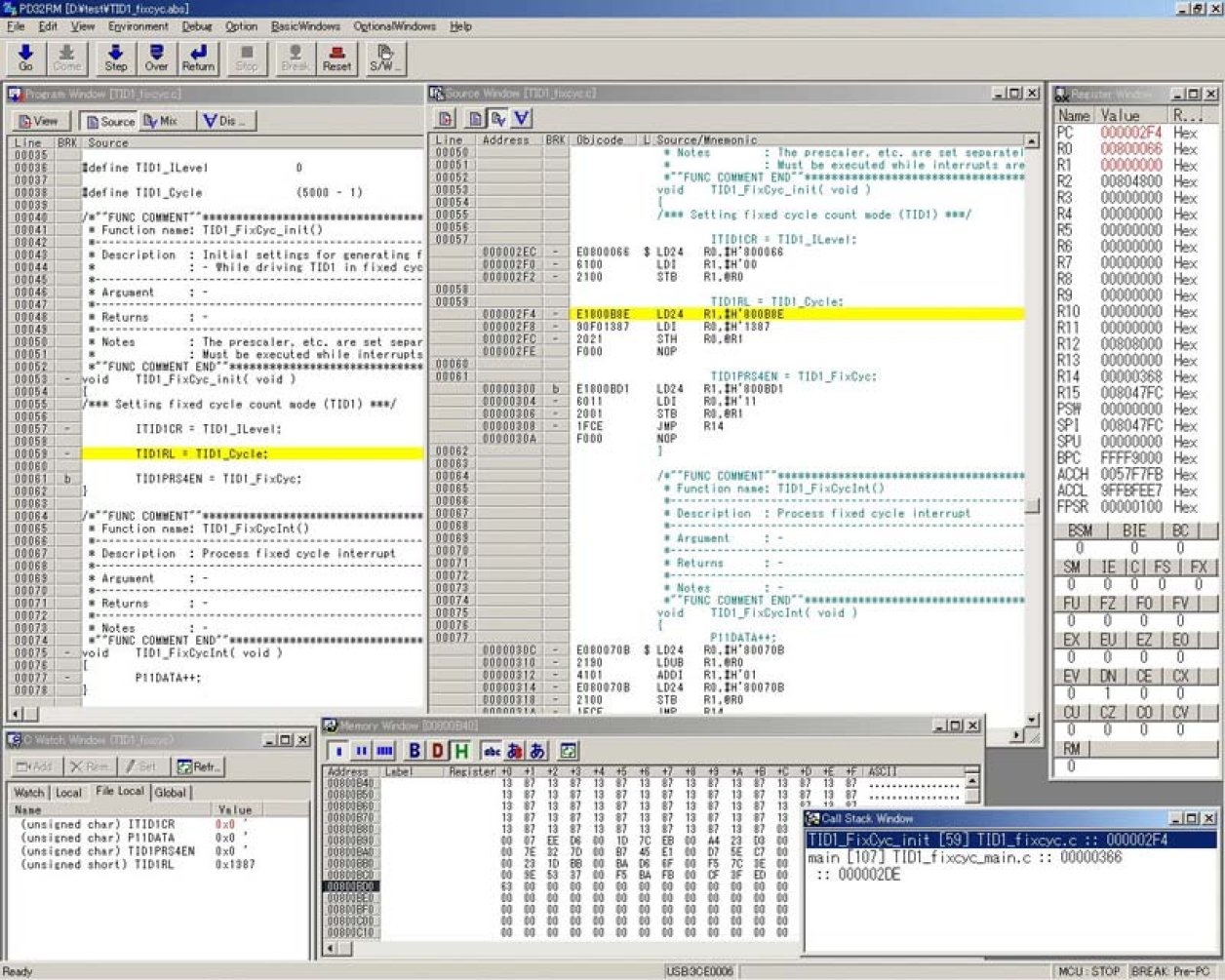The height and width of the screenshot is (980, 1225).
Task: Toggle byte-size display unit in Memory Window
Action: click(337, 751)
